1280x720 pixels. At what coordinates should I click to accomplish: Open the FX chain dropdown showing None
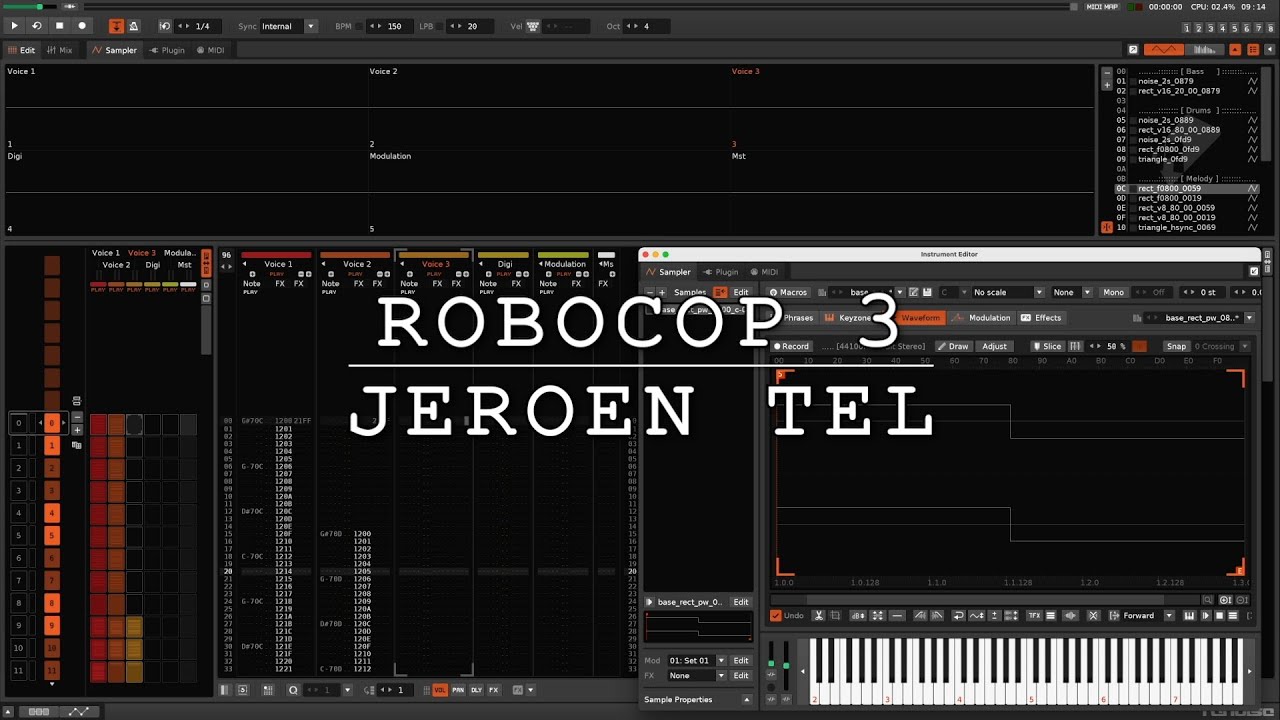click(x=697, y=676)
